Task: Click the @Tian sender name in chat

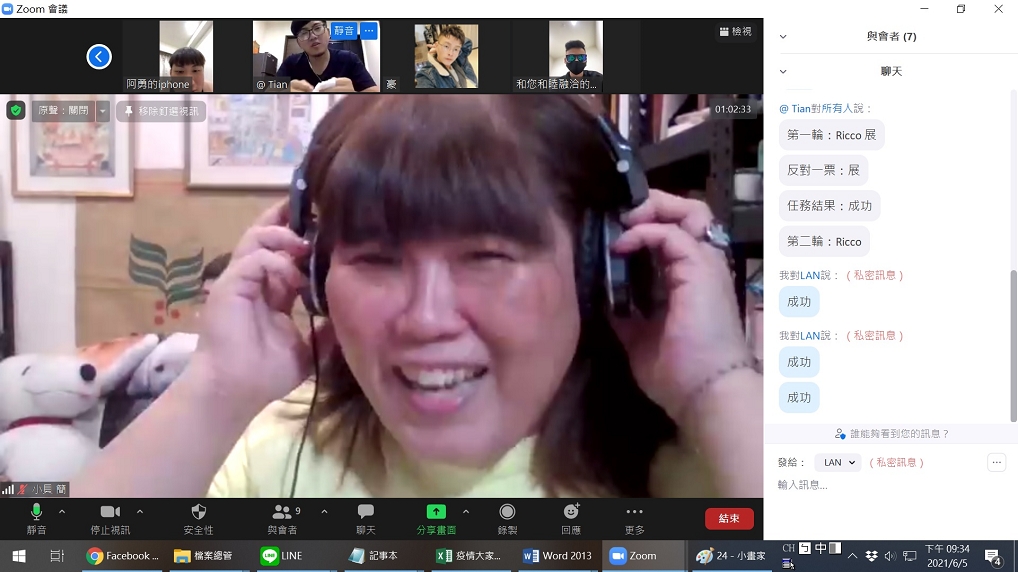Action: (x=795, y=108)
